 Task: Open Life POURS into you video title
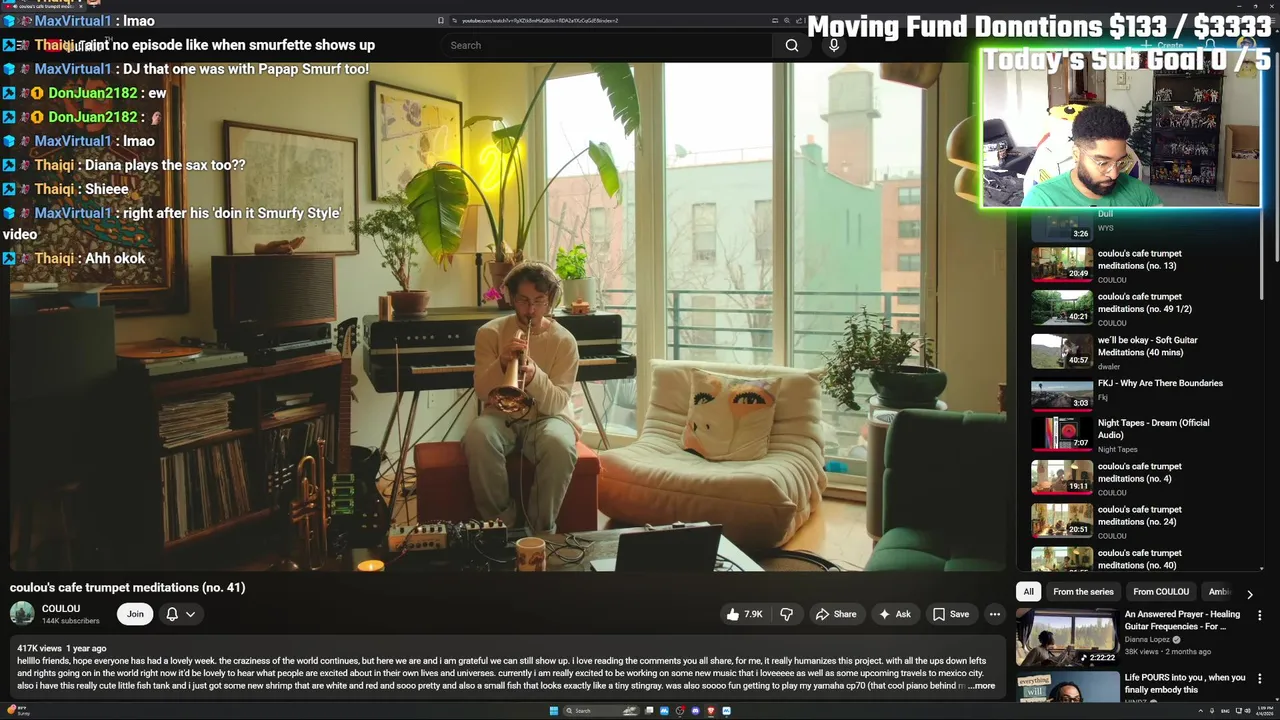point(1185,683)
